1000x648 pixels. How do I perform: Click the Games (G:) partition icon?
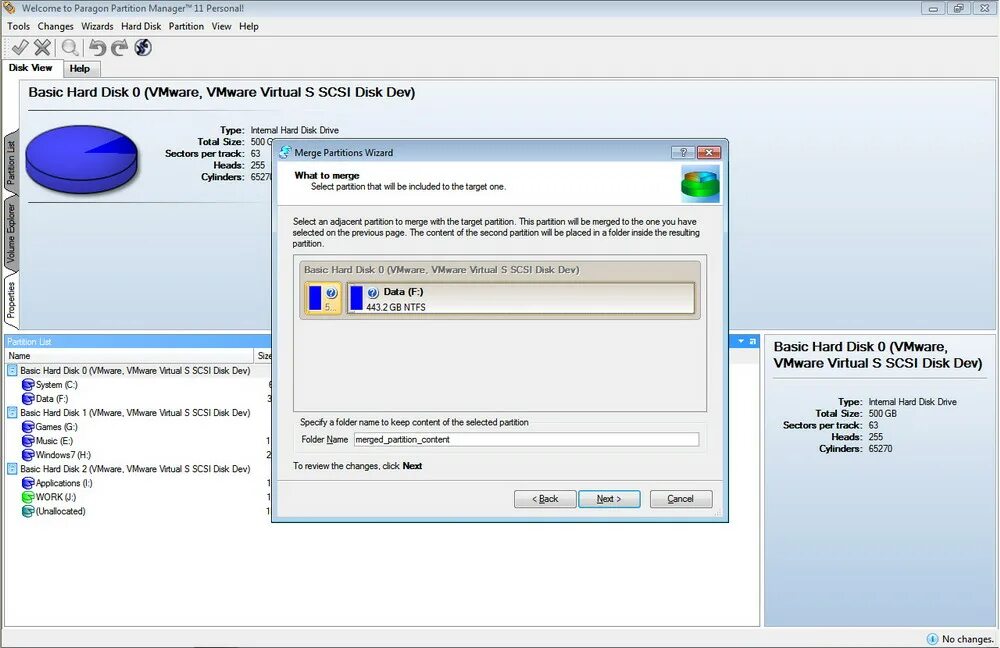coord(27,427)
